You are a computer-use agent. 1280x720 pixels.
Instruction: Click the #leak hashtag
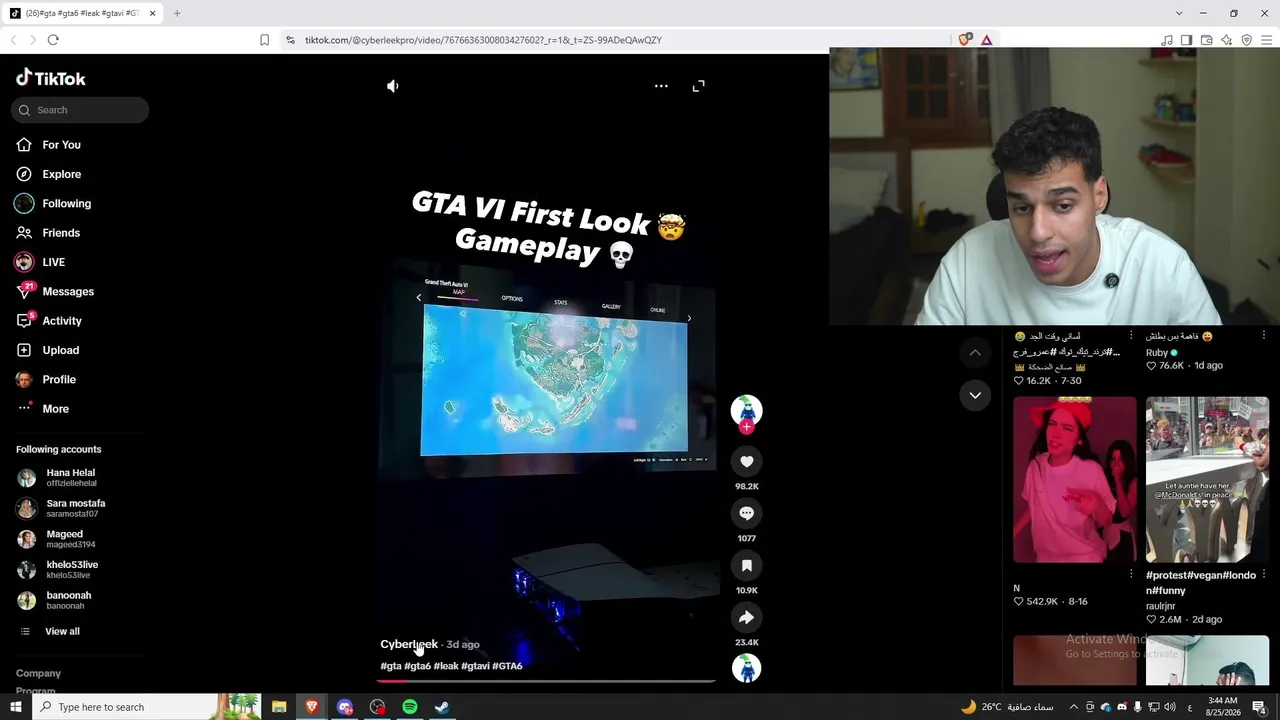[446, 666]
